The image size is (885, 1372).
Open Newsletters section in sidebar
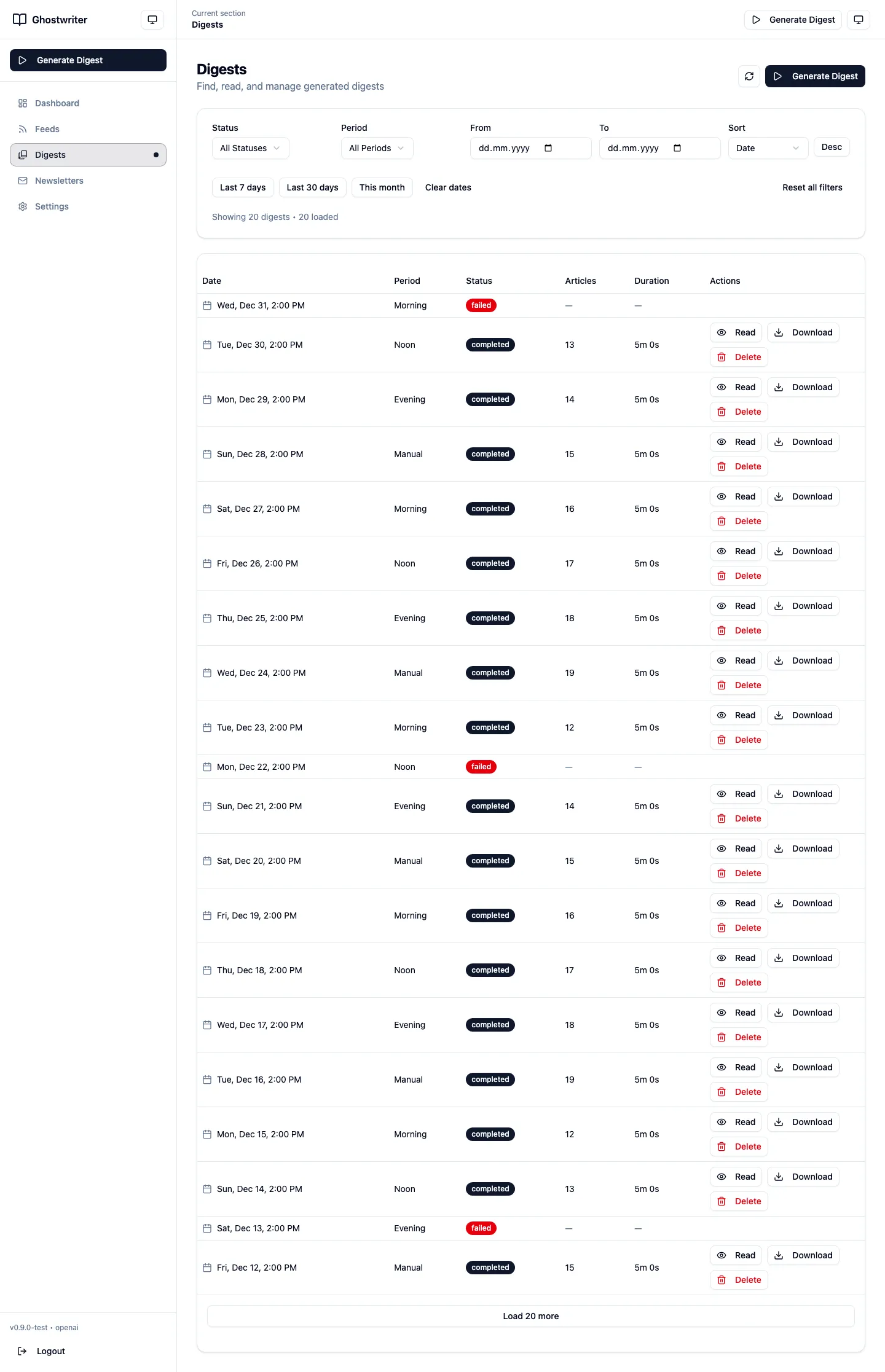59,181
